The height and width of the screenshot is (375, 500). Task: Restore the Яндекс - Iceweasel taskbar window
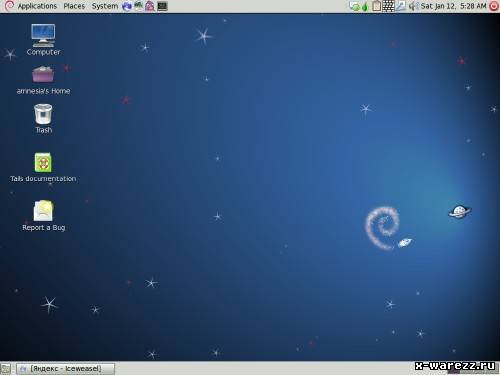click(x=65, y=369)
